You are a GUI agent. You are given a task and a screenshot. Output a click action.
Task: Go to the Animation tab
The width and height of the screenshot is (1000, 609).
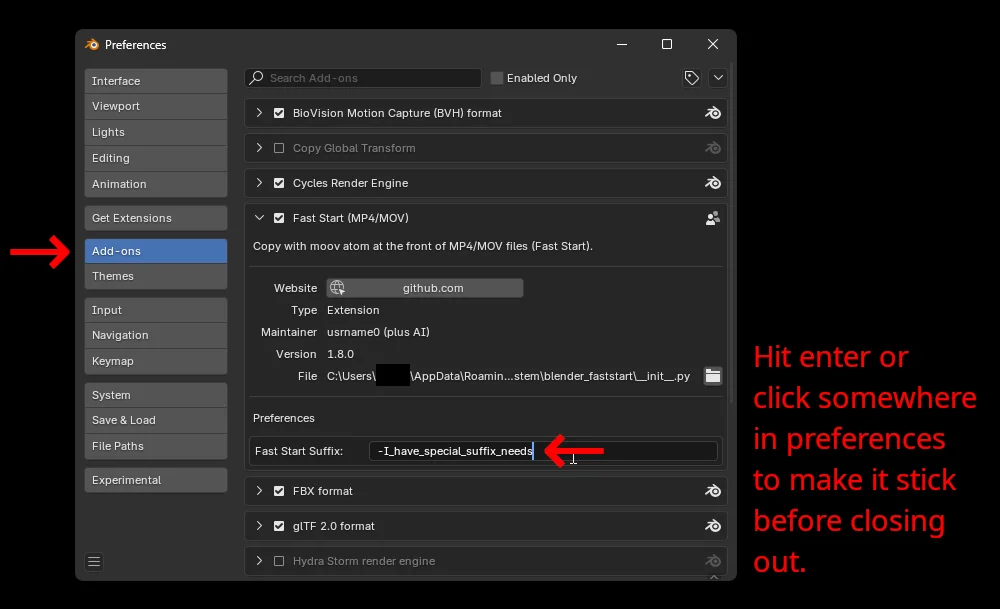tap(156, 184)
